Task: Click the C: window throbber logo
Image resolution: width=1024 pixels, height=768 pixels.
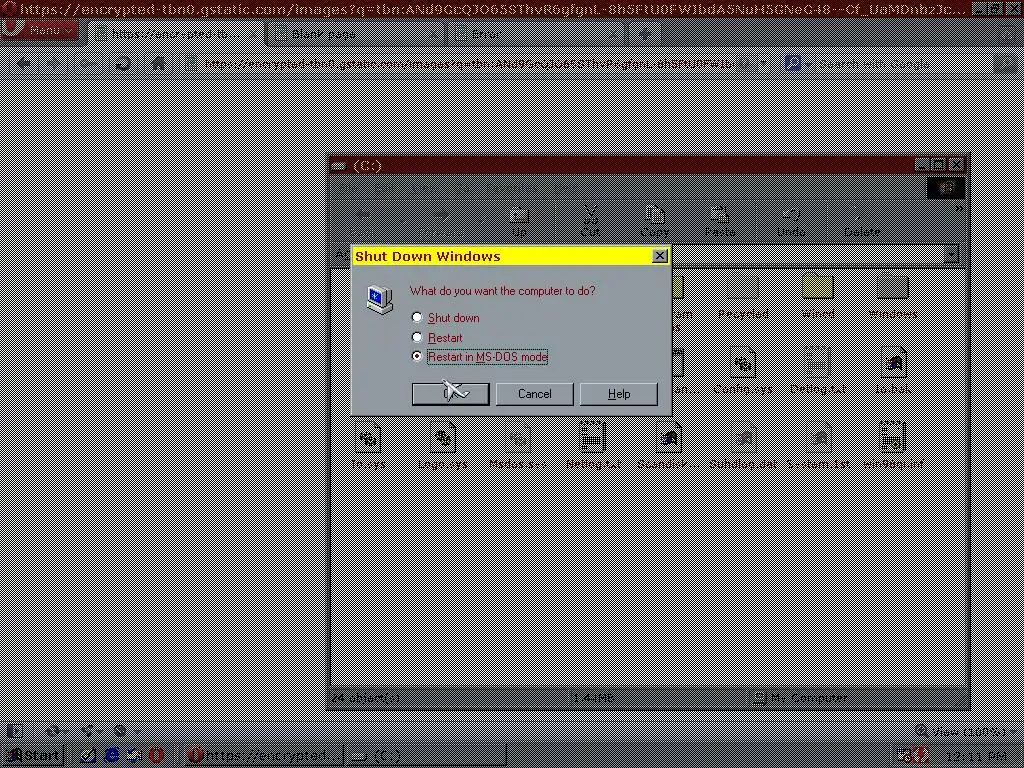Action: pos(946,189)
